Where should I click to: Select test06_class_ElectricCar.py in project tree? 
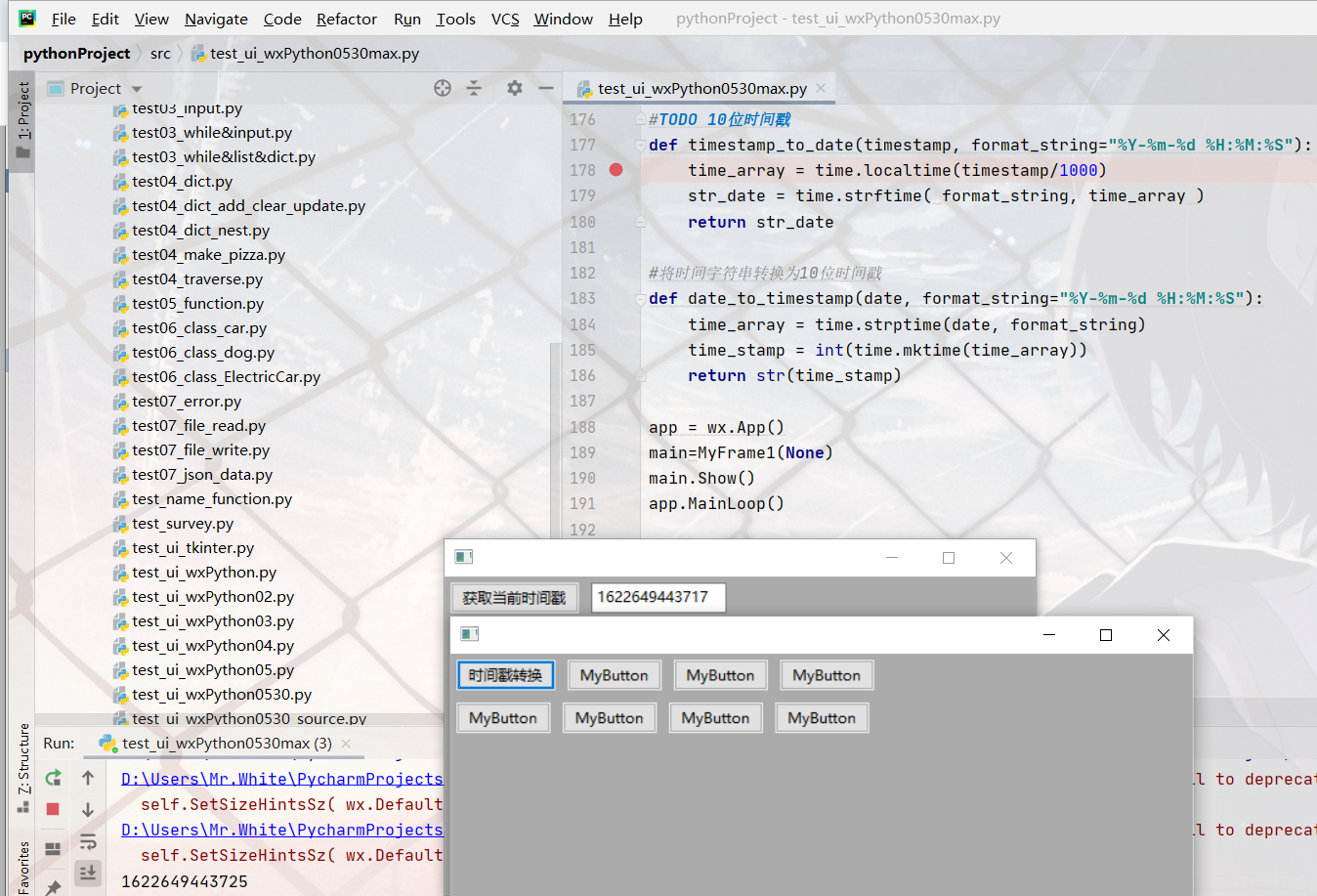tap(226, 377)
